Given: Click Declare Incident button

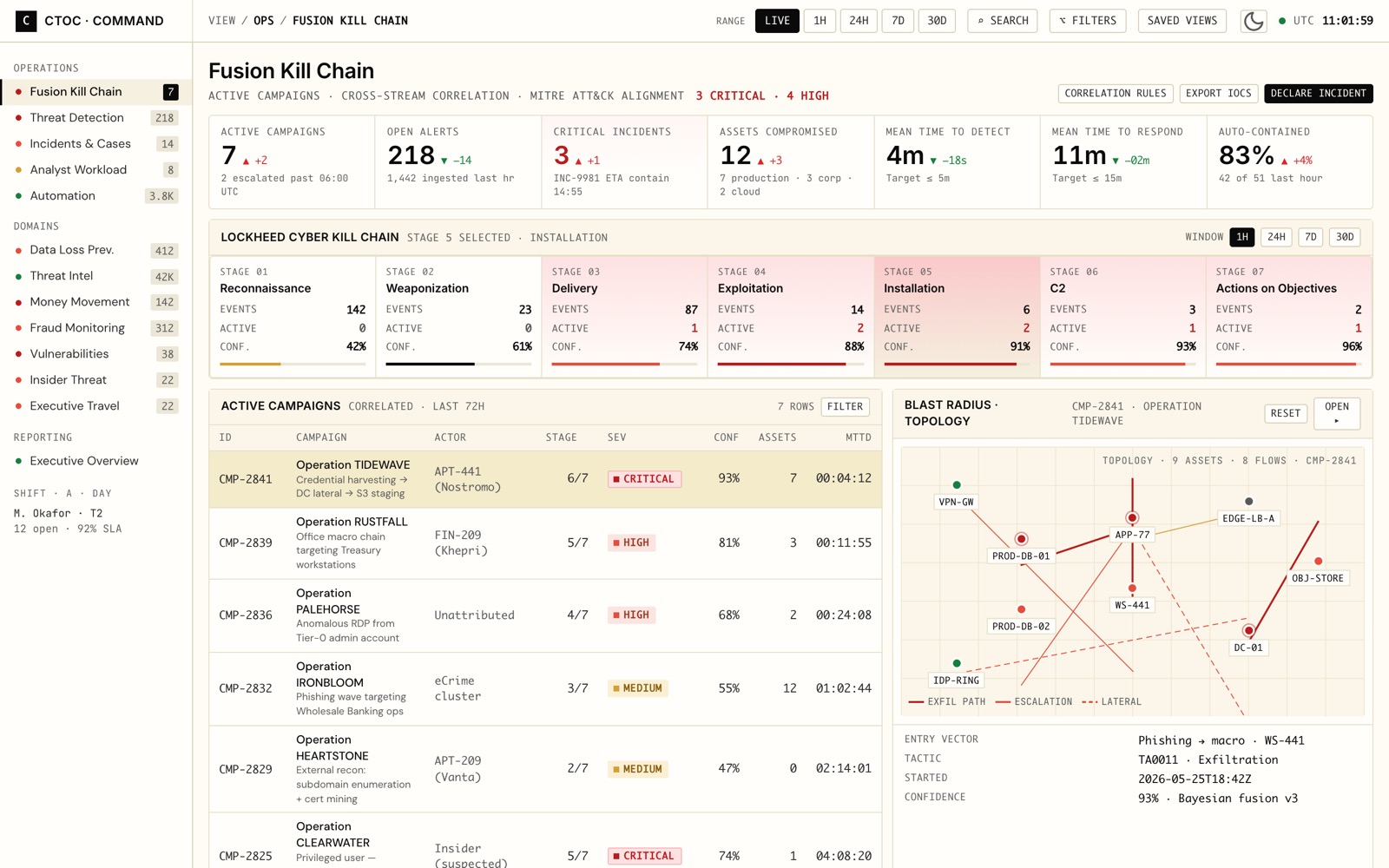Looking at the screenshot, I should 1318,94.
